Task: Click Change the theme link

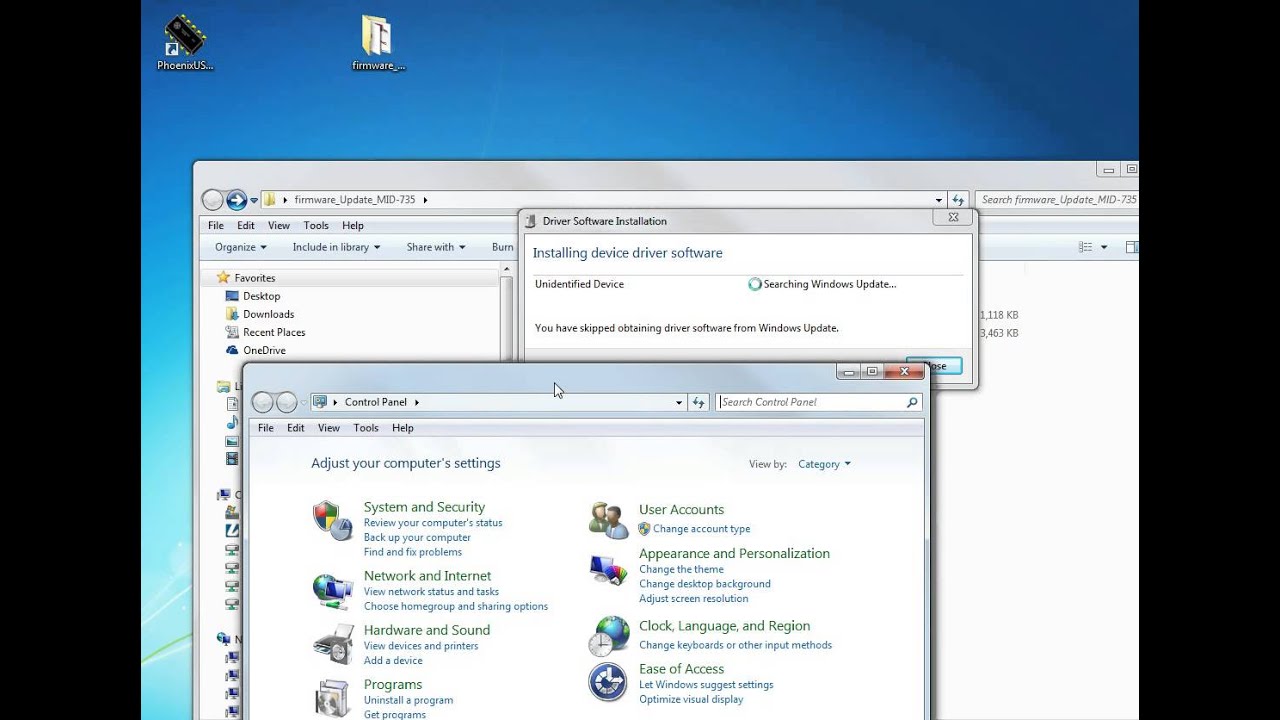Action: click(681, 570)
